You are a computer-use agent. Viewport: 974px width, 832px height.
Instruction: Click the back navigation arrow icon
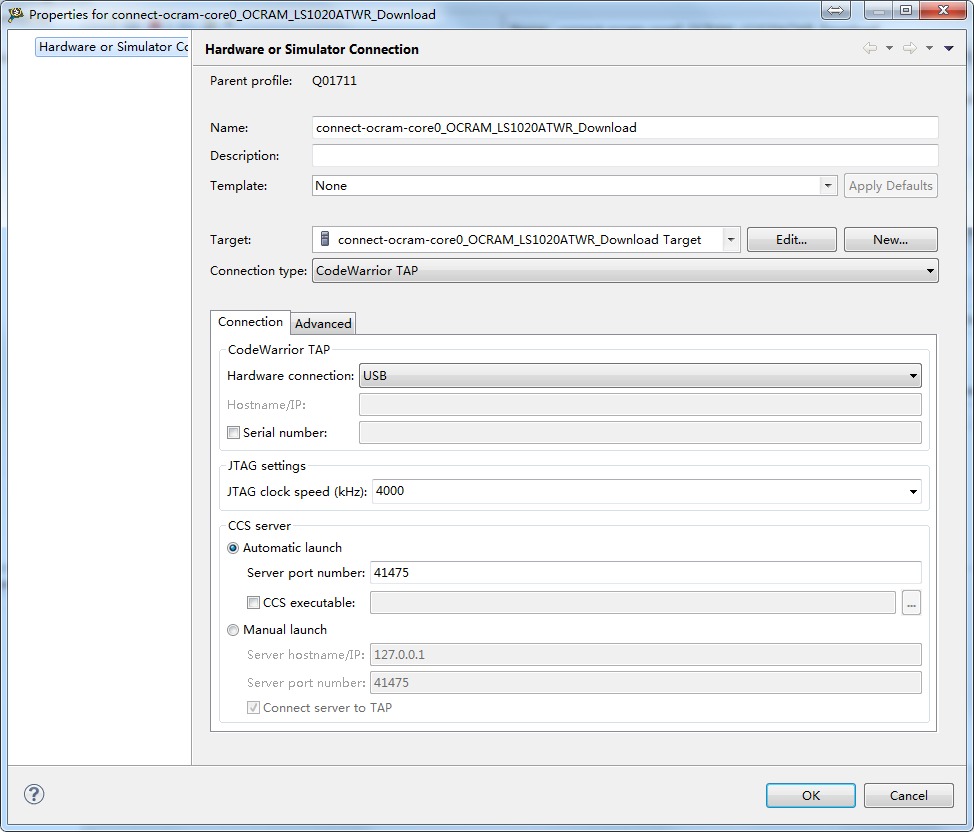870,48
